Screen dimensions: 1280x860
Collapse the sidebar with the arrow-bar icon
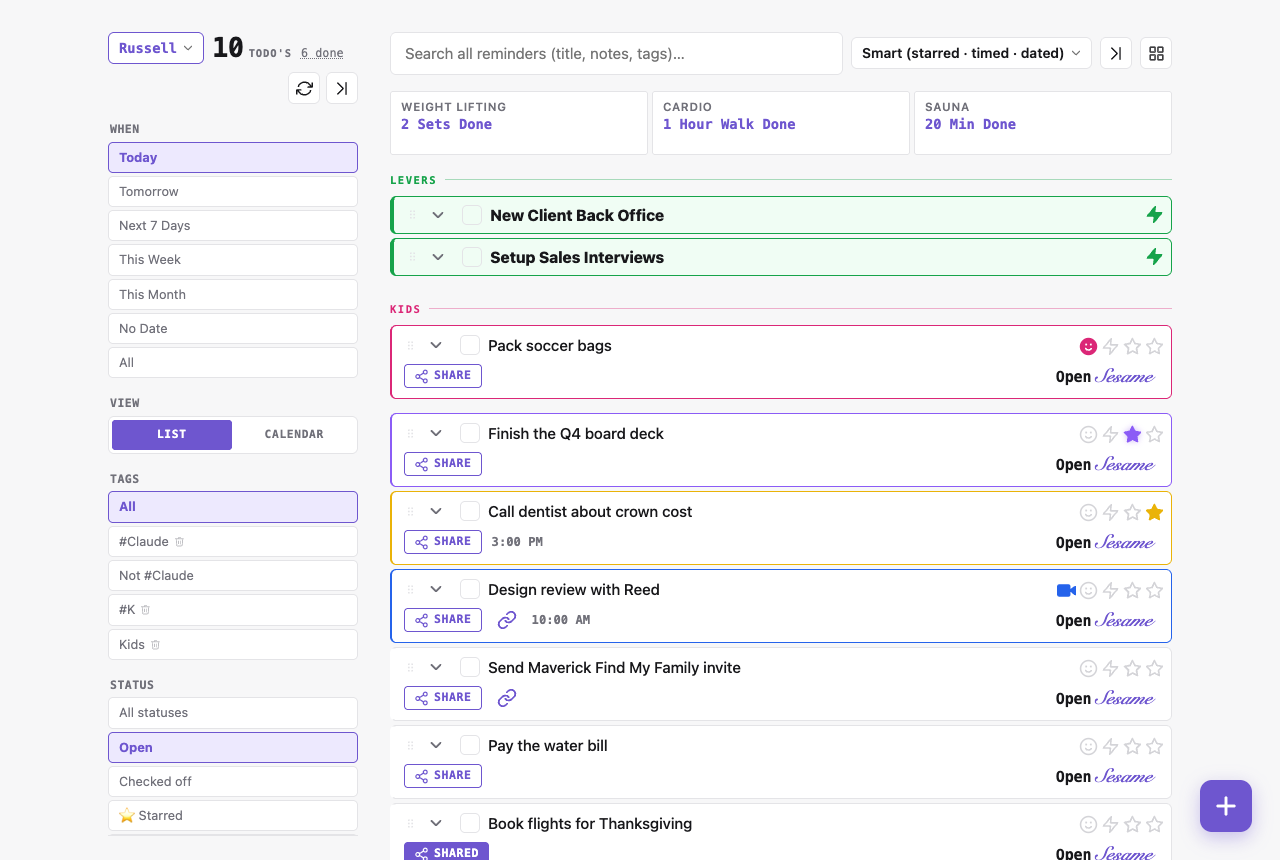tap(342, 88)
